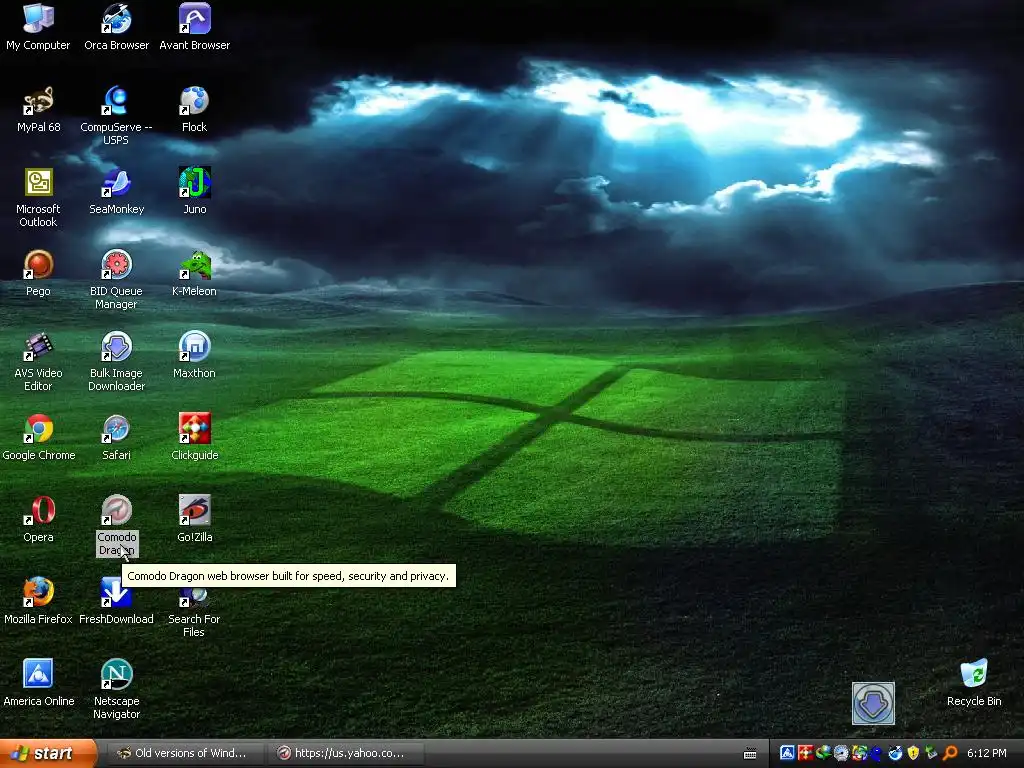Click the orange magnifier tray icon
1024x768 pixels.
(x=950, y=753)
